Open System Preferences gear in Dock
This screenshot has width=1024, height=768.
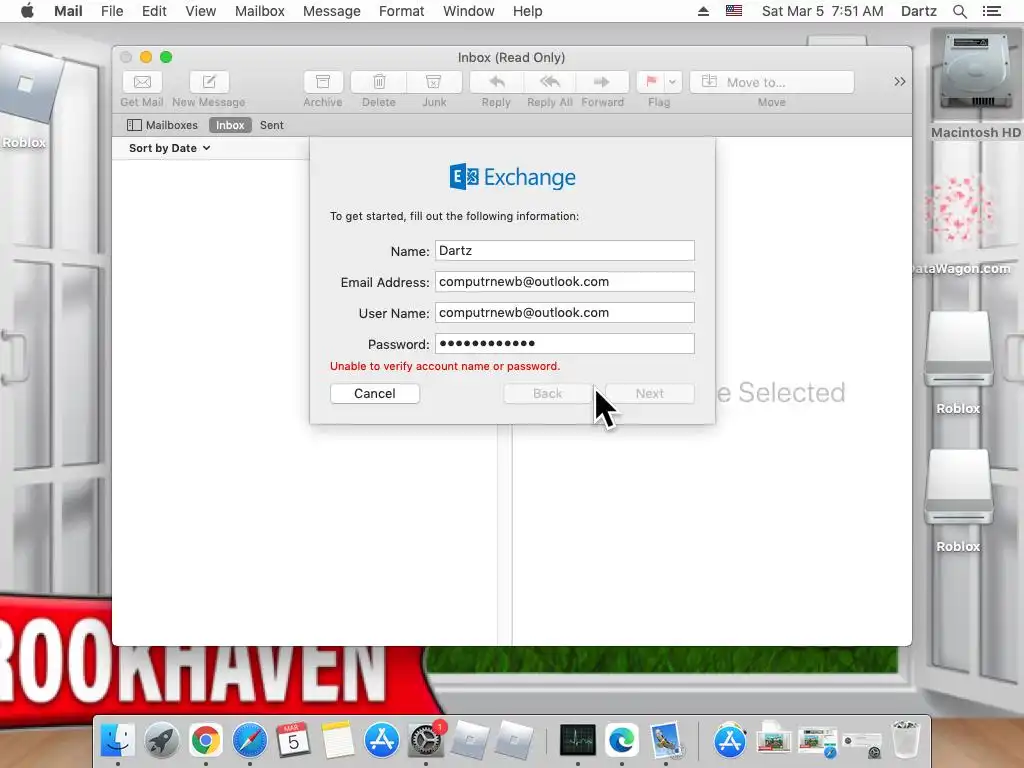coord(426,741)
